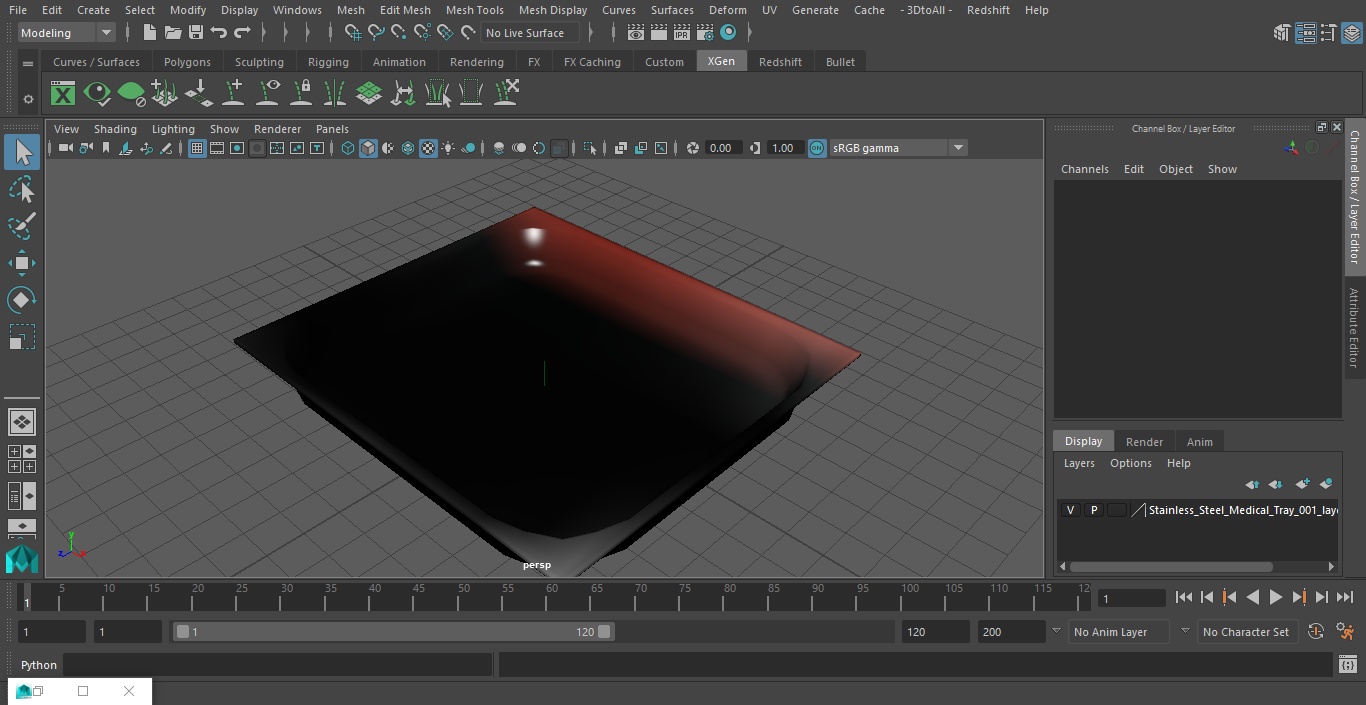The image size is (1366, 705).
Task: Open the Mesh Display menu
Action: pos(552,10)
